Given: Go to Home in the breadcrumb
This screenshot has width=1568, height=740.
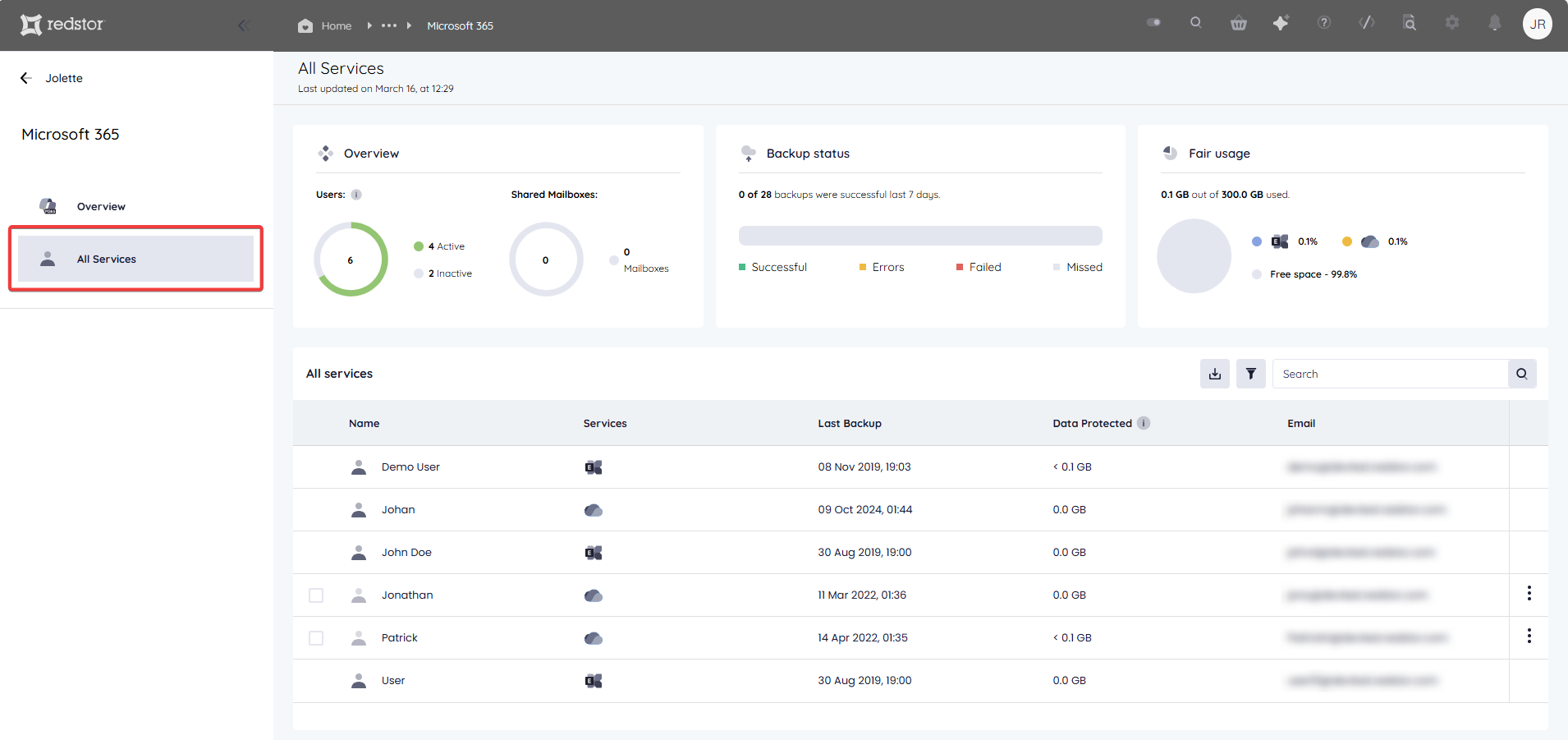Looking at the screenshot, I should [337, 26].
